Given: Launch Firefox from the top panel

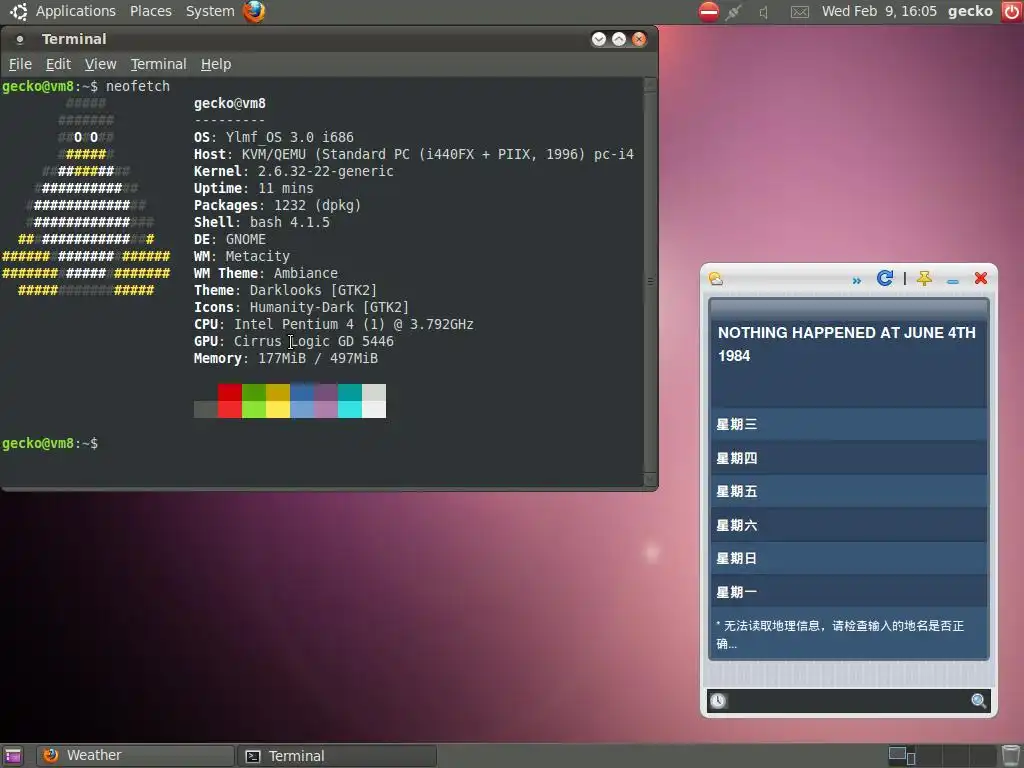Looking at the screenshot, I should pyautogui.click(x=254, y=11).
